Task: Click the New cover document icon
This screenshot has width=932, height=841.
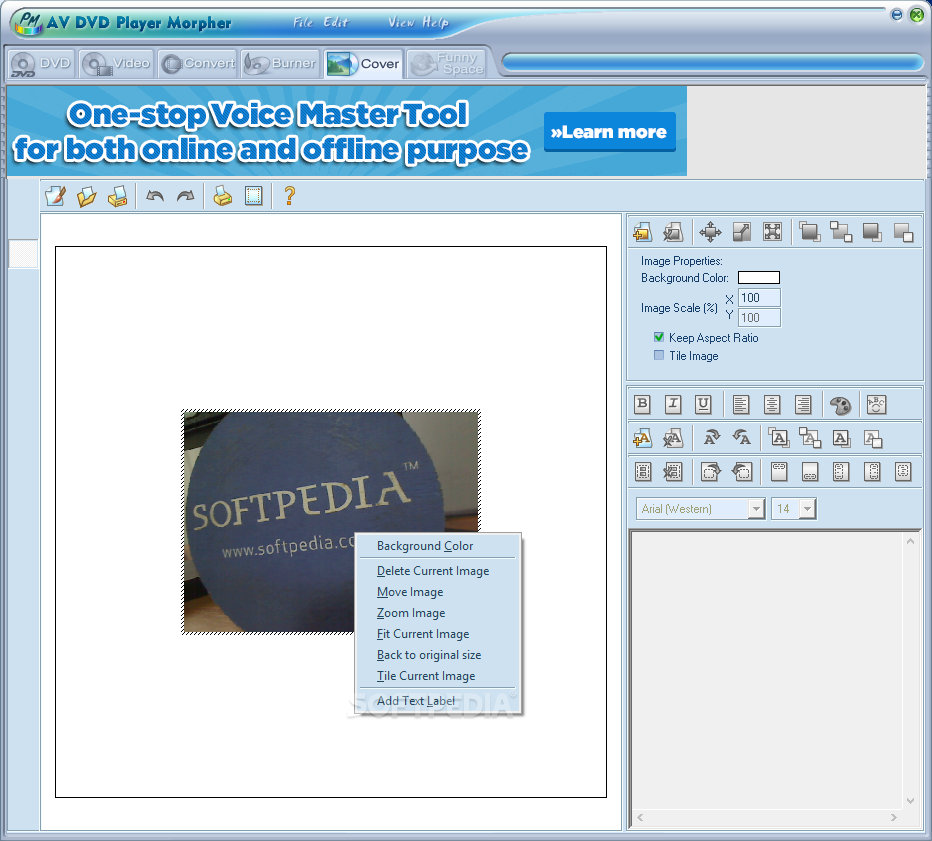Action: coord(56,196)
